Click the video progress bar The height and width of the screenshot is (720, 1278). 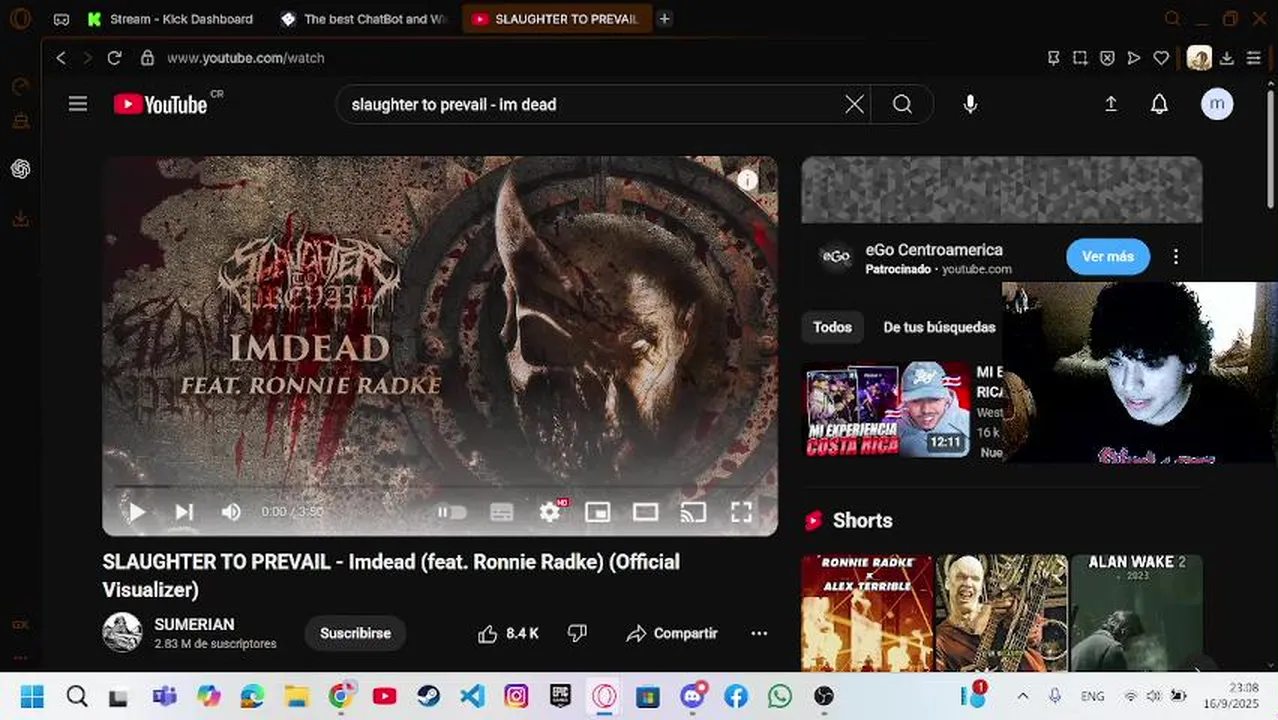(440, 487)
